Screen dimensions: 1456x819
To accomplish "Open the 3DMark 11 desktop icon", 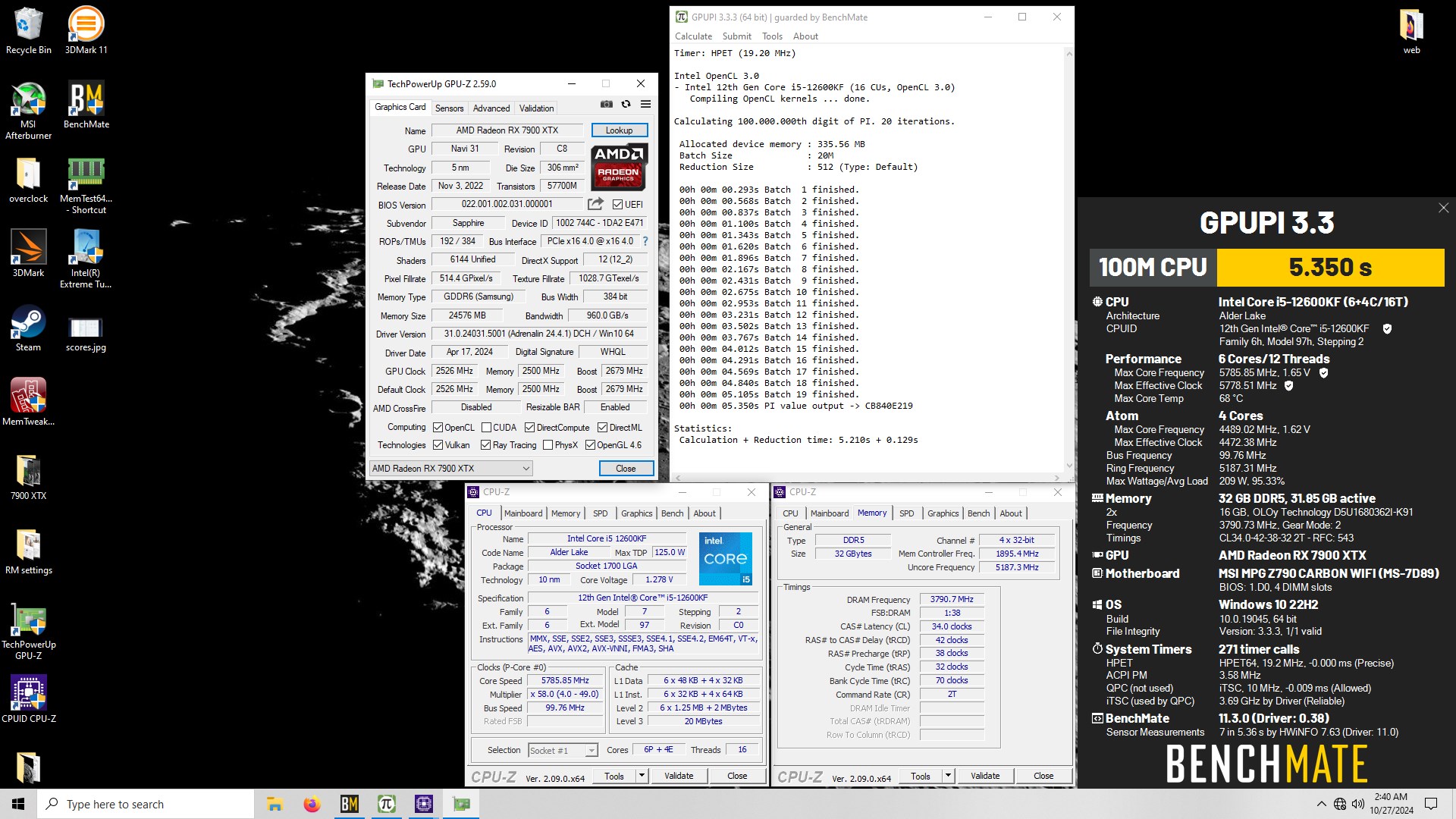I will (x=86, y=31).
